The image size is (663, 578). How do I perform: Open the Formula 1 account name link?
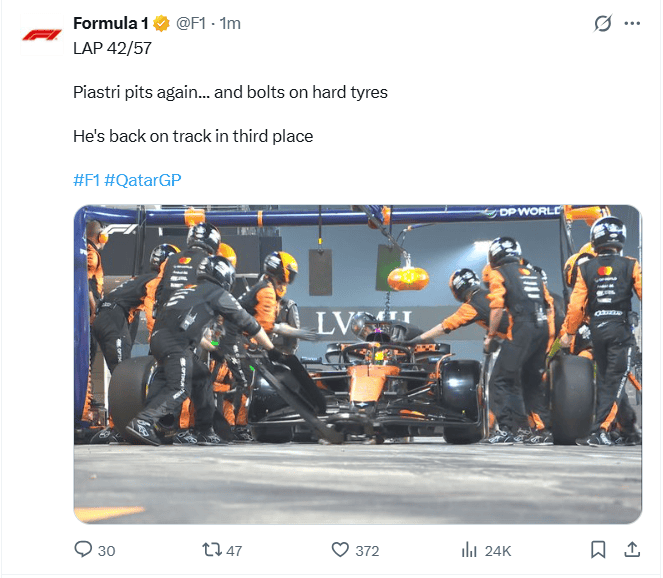tap(110, 23)
